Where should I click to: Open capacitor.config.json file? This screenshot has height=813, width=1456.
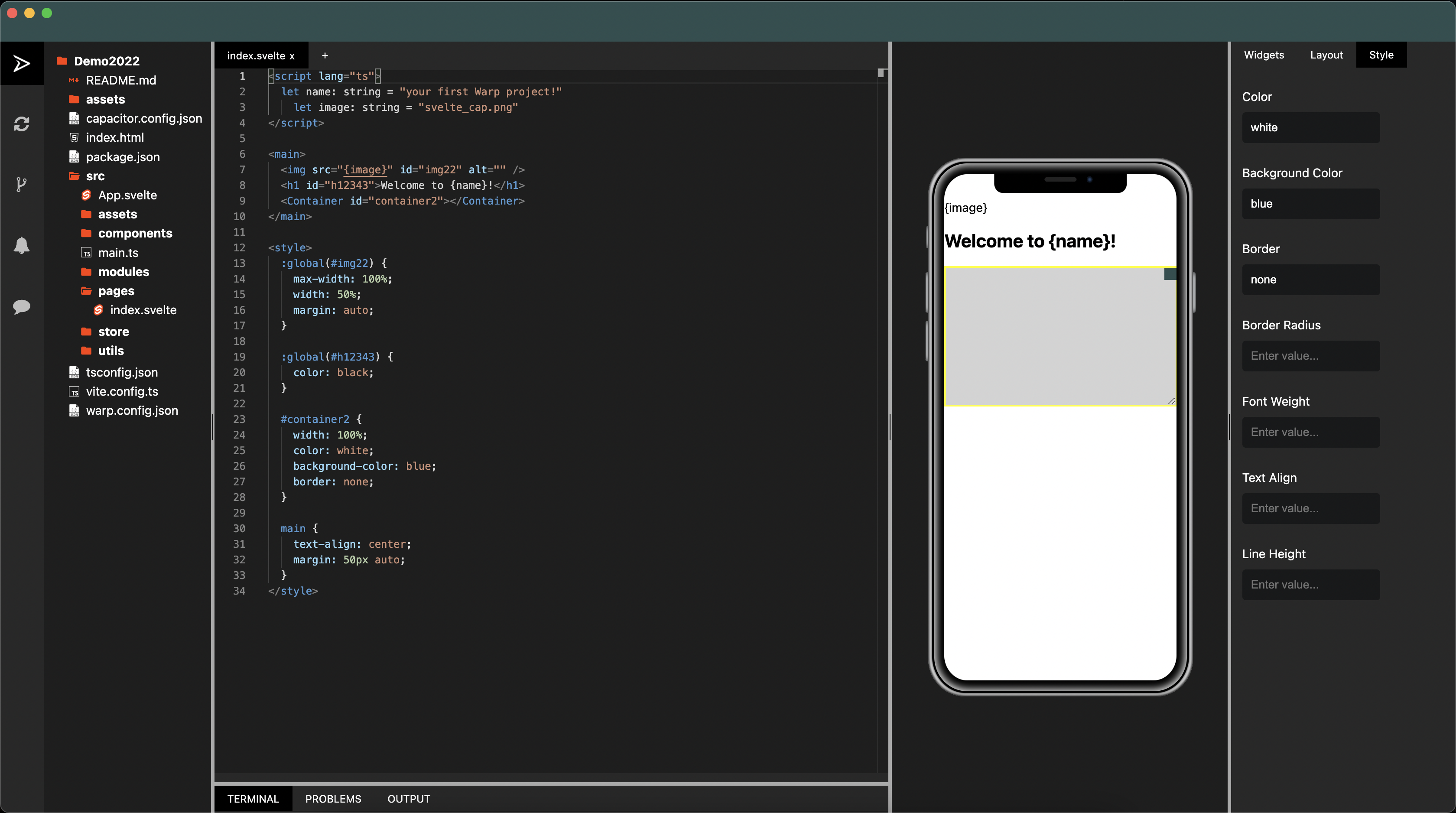[143, 118]
